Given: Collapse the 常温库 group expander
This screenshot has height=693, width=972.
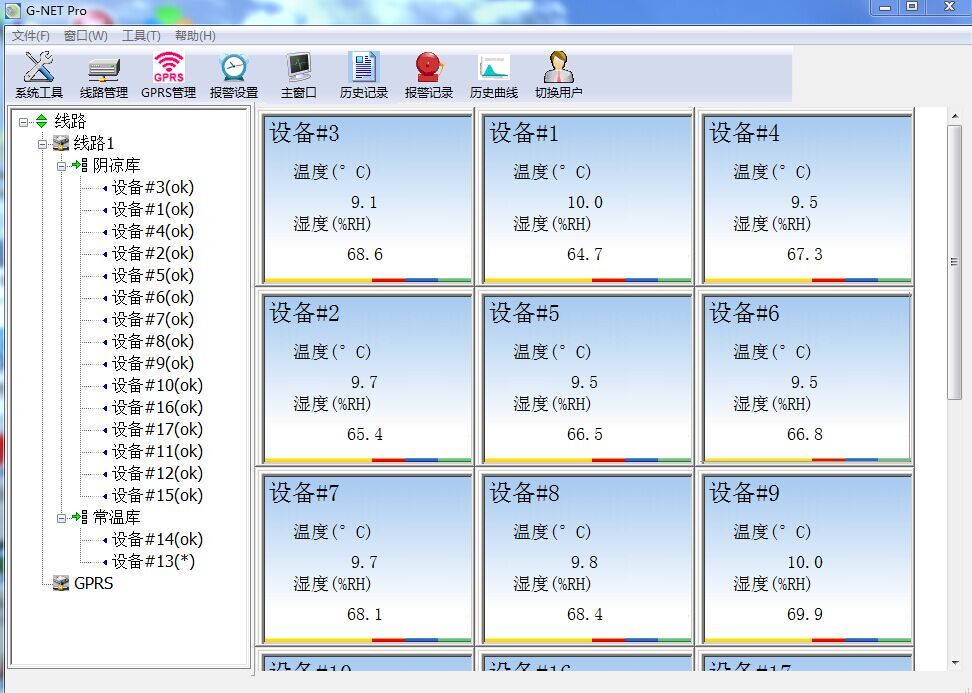Looking at the screenshot, I should (61, 518).
